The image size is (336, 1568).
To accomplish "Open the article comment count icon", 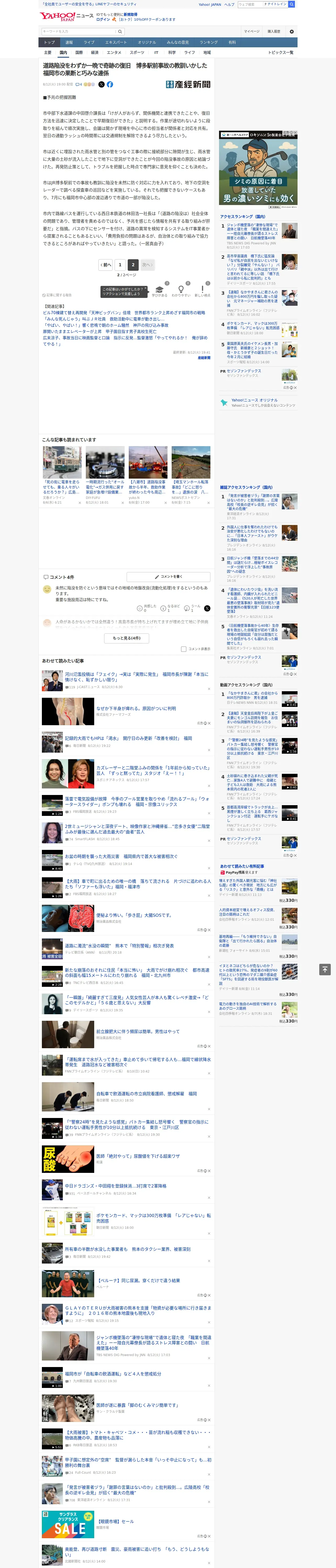I will [x=79, y=85].
